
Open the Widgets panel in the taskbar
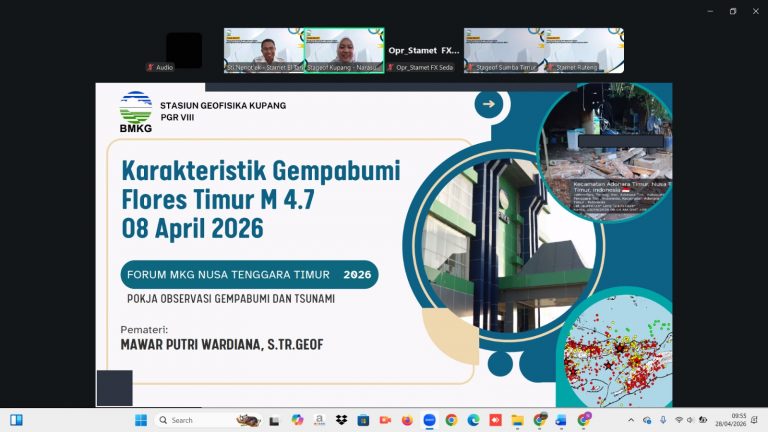[x=16, y=420]
